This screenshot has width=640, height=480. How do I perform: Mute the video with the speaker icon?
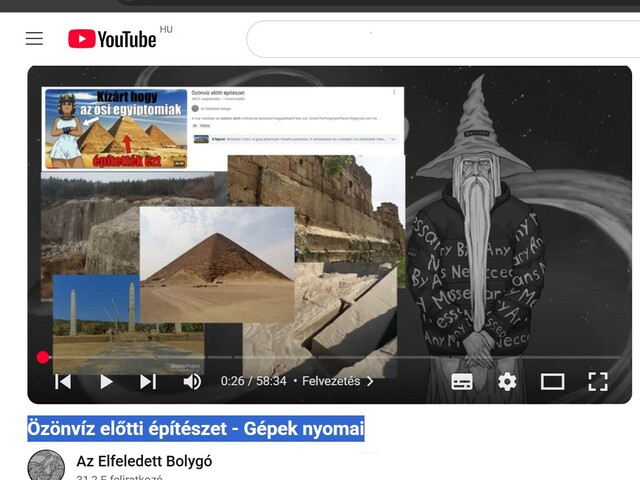[192, 381]
